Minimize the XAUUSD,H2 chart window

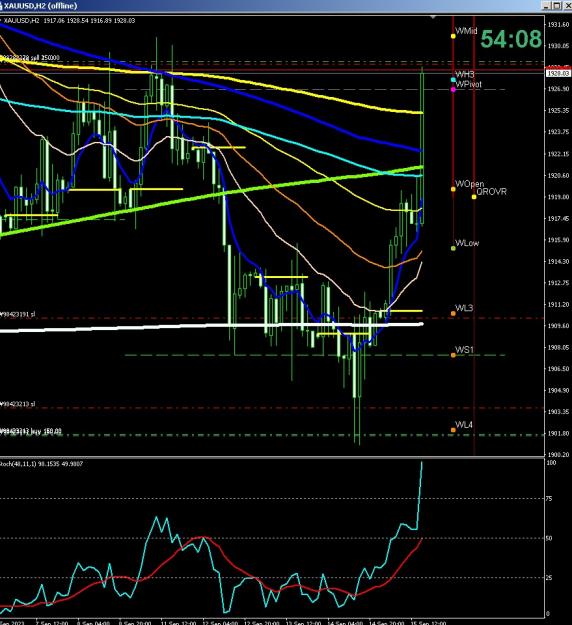(x=547, y=6)
